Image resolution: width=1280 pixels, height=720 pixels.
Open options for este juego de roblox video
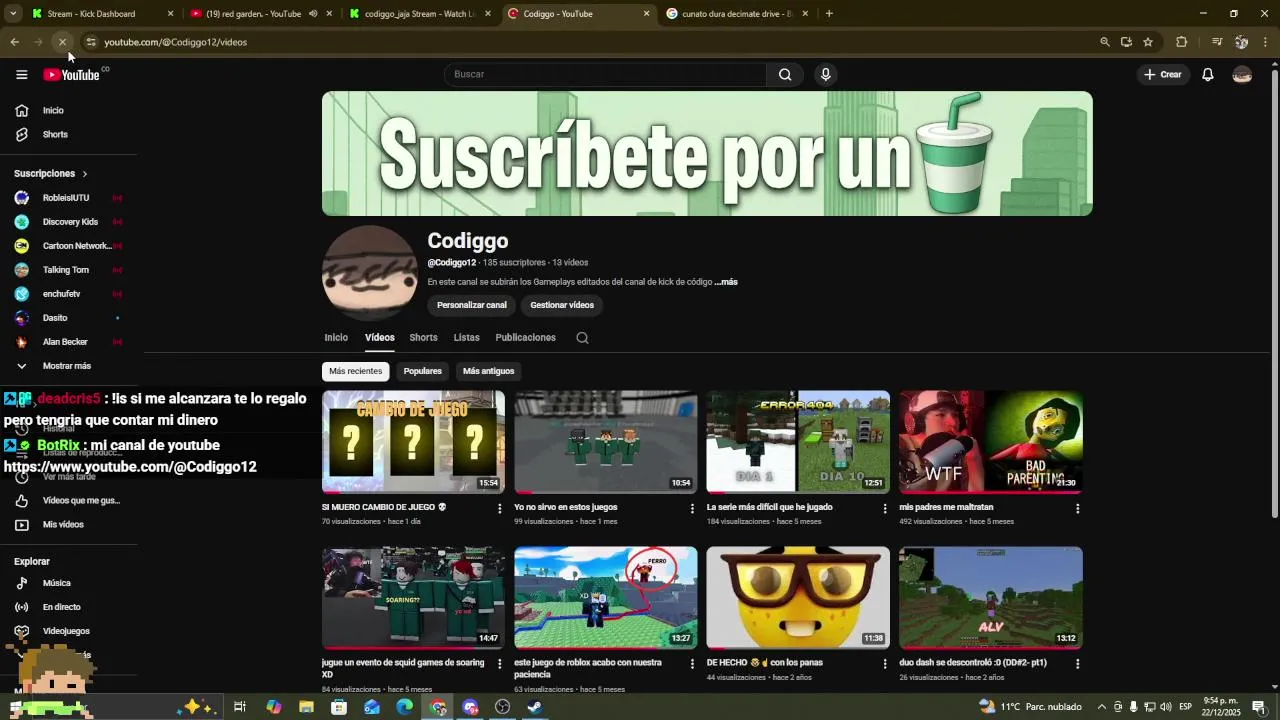(x=692, y=664)
